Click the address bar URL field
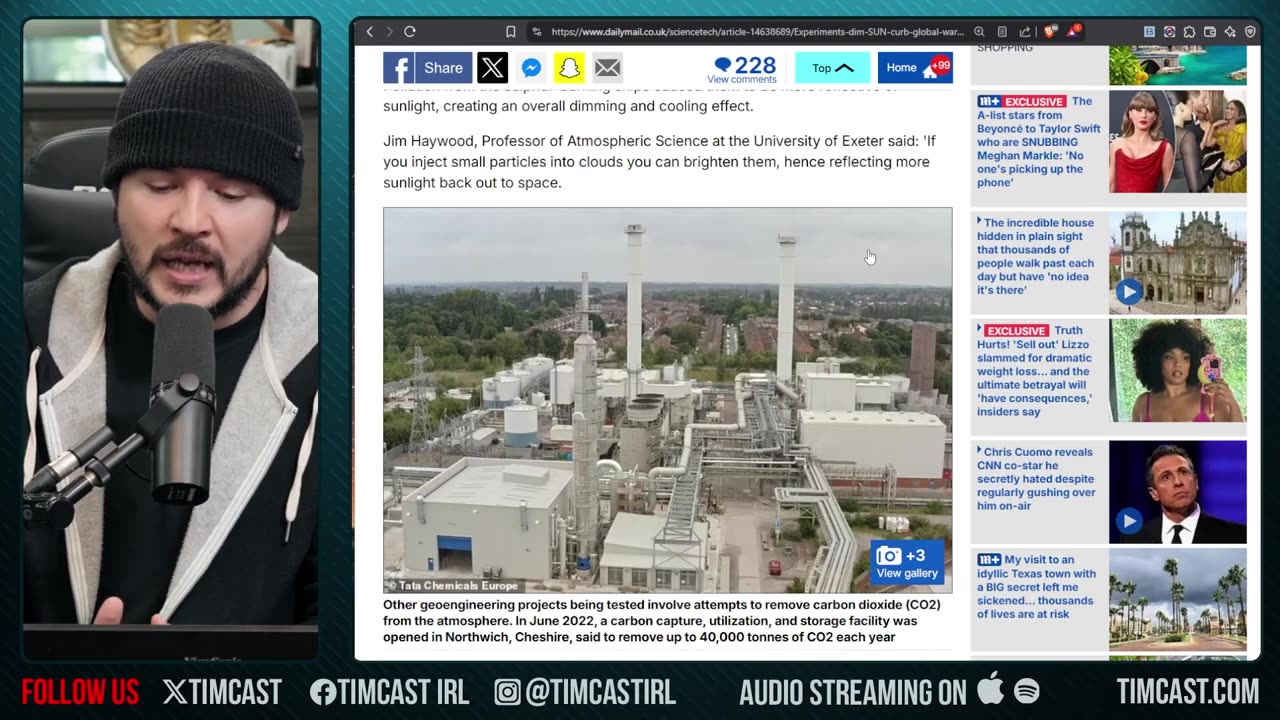This screenshot has width=1280, height=720. pos(756,32)
